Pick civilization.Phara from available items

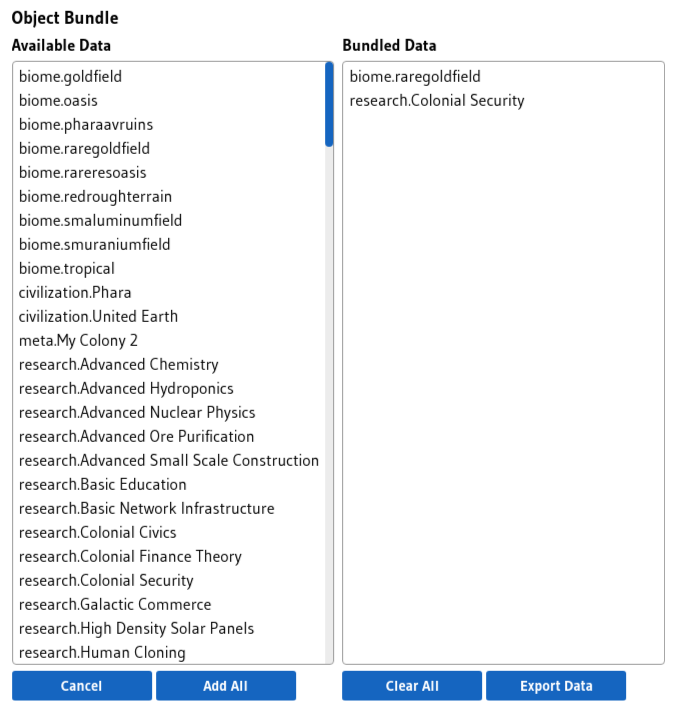(169, 293)
